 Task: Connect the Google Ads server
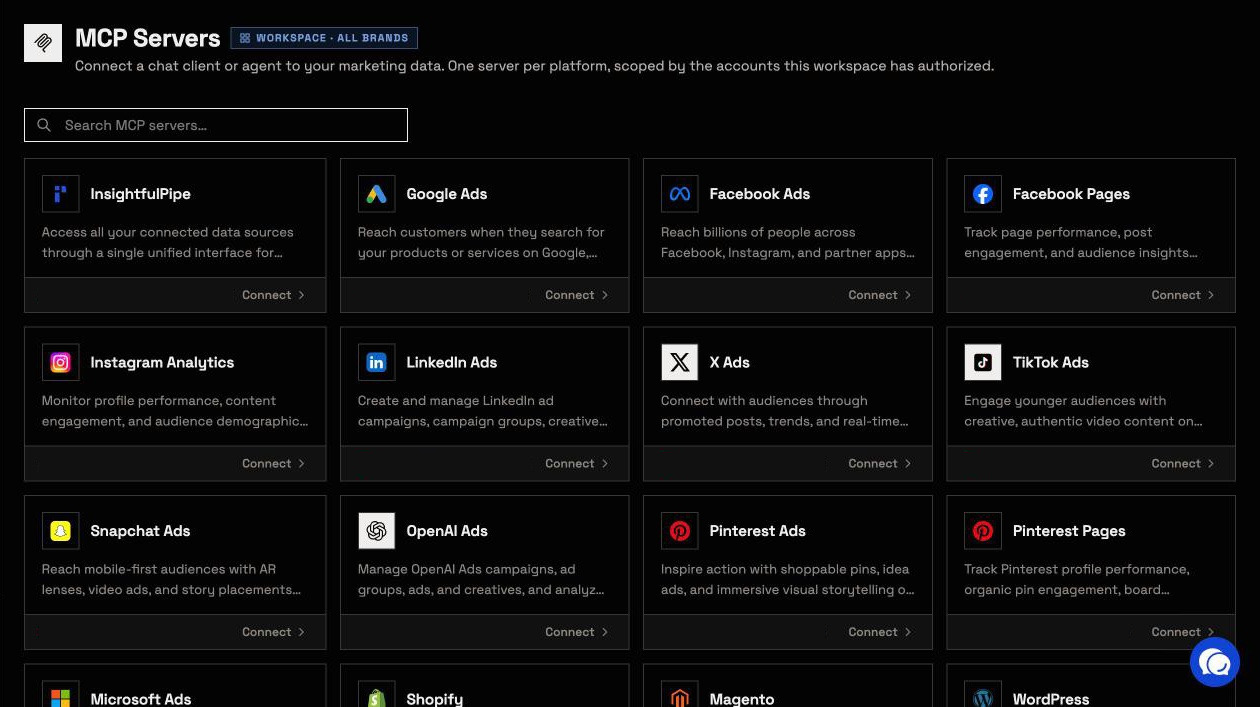[576, 295]
